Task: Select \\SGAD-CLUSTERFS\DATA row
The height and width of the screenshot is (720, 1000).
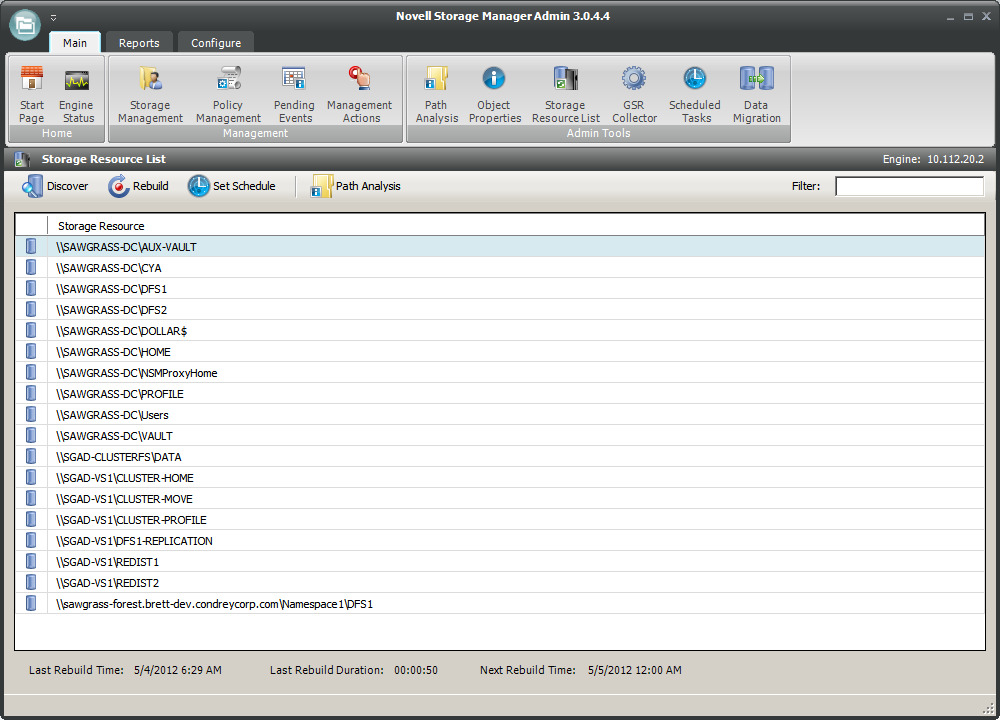Action: [x=500, y=457]
